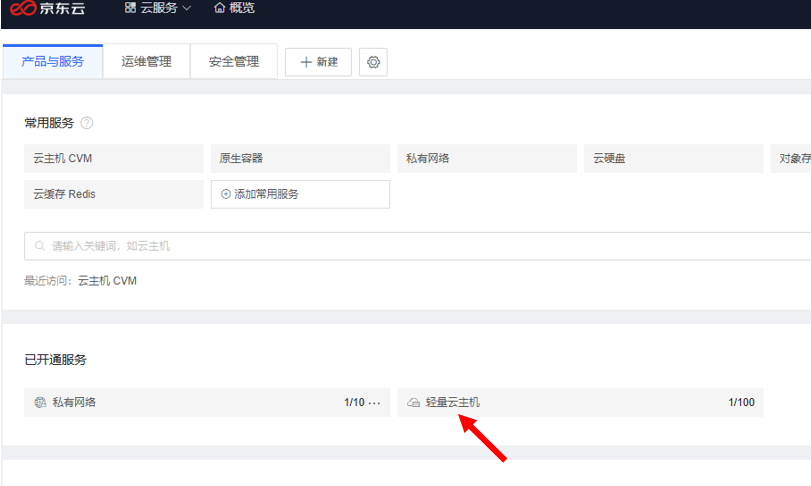Open 云缓存 Redis service tile

pos(114,194)
